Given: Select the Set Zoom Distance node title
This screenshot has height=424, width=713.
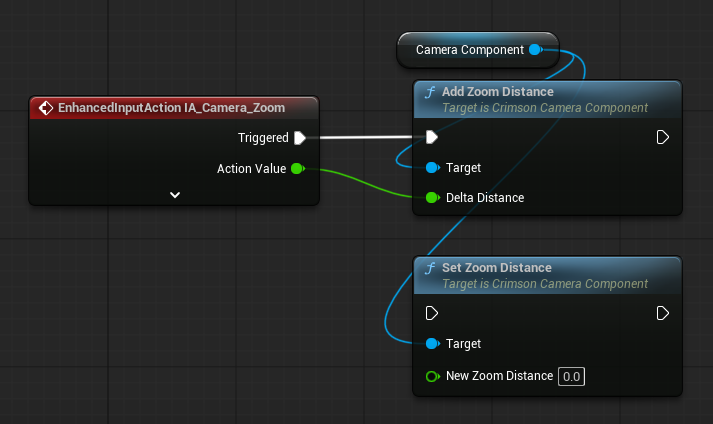Looking at the screenshot, I should (x=497, y=268).
